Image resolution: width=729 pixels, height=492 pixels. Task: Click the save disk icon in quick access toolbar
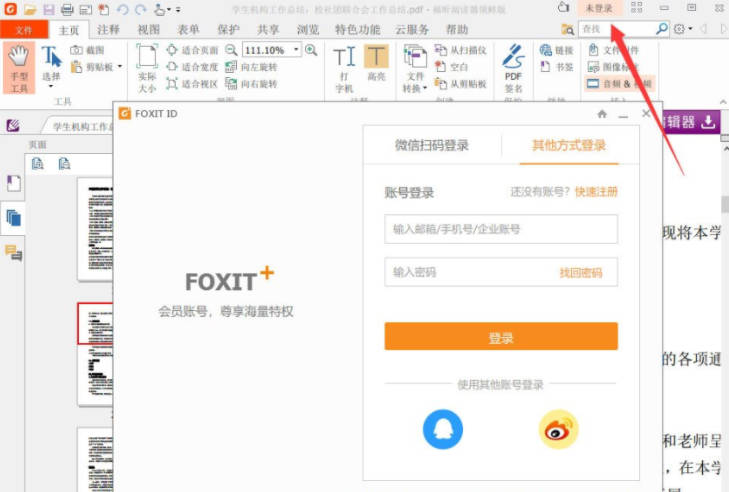coord(48,9)
